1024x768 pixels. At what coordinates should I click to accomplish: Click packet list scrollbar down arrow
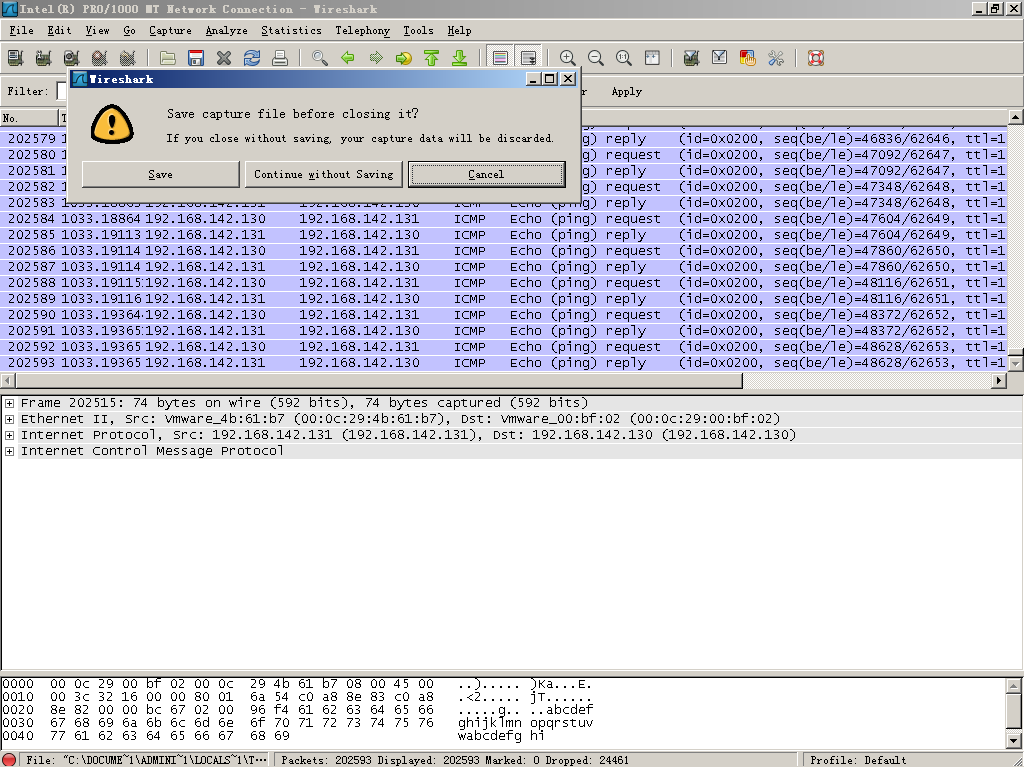point(1016,362)
